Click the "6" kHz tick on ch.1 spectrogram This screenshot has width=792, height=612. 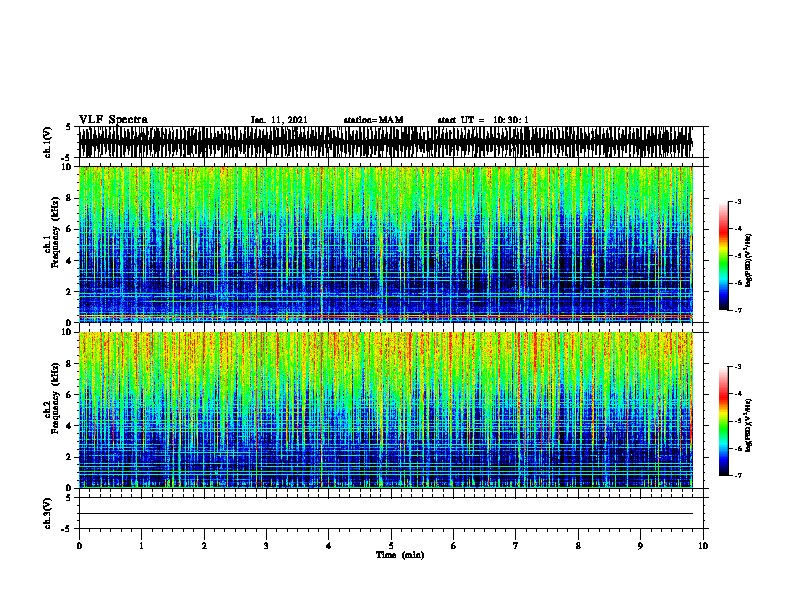(69, 229)
